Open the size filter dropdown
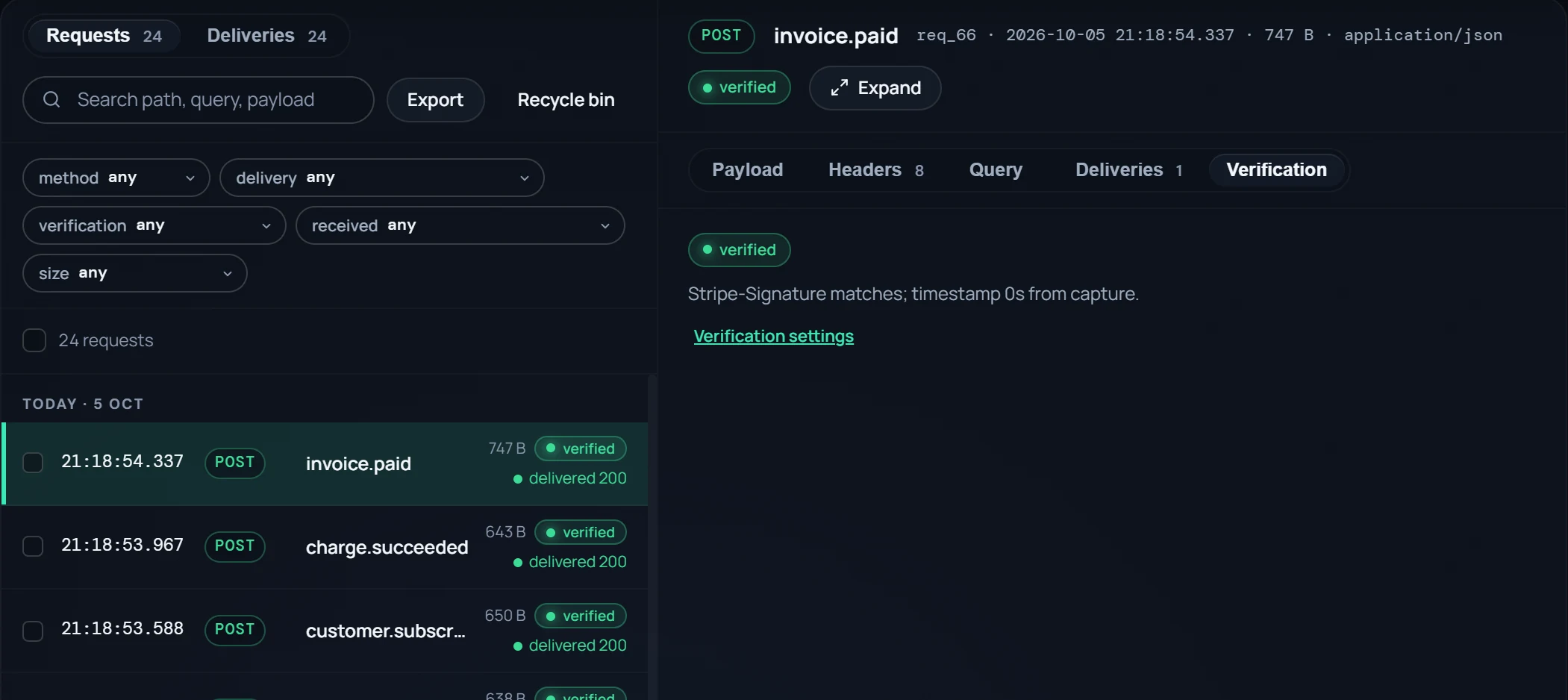The image size is (1568, 700). click(x=135, y=273)
